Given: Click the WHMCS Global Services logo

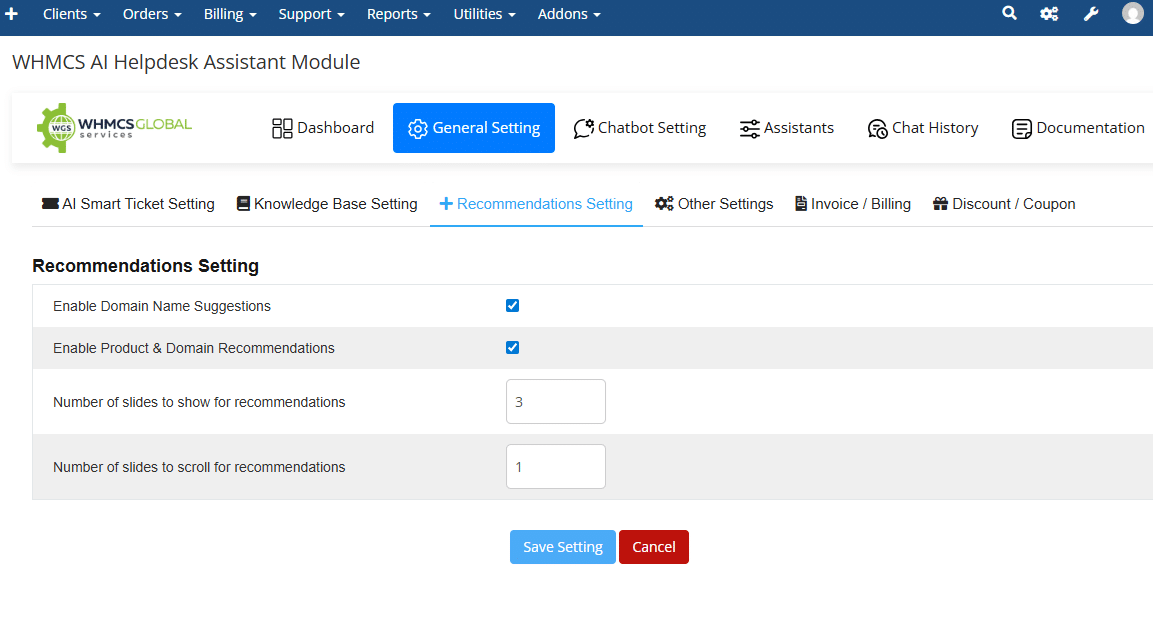Looking at the screenshot, I should [114, 127].
